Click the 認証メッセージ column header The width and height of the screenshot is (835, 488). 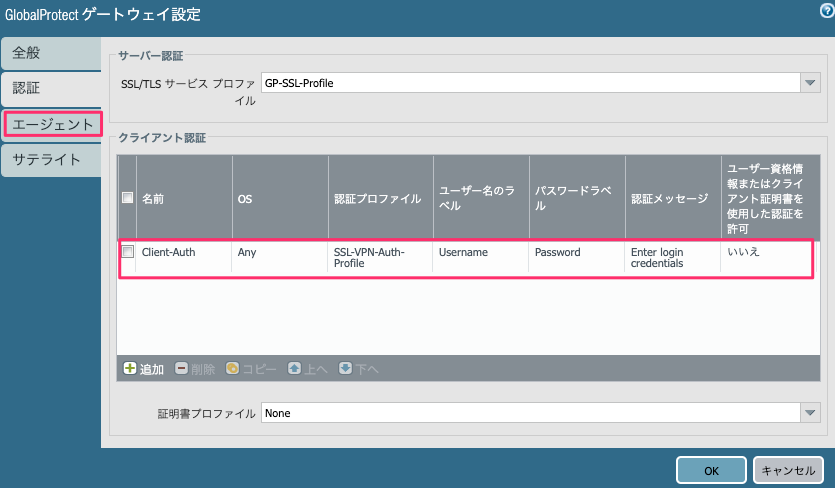pyautogui.click(x=673, y=198)
